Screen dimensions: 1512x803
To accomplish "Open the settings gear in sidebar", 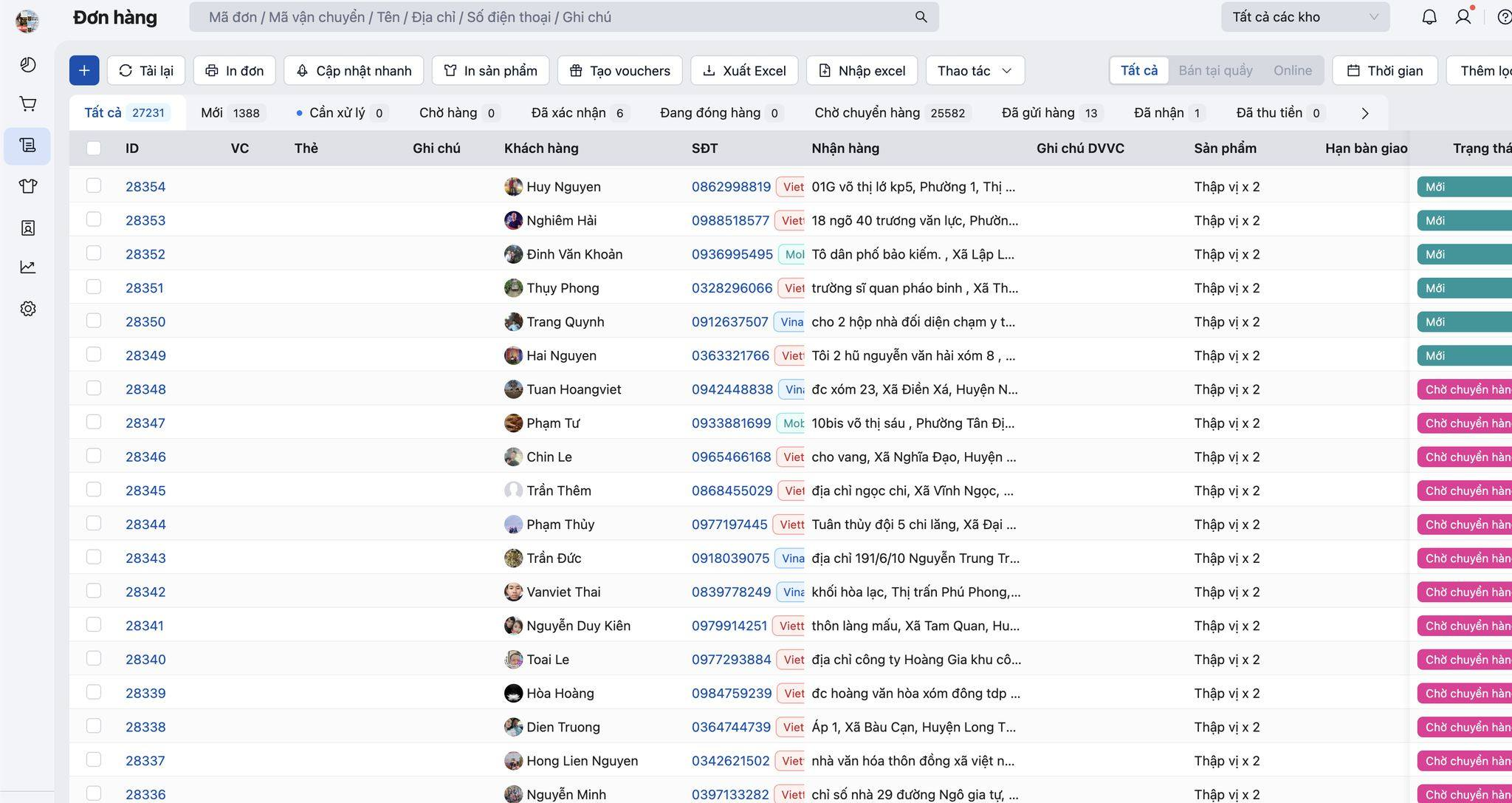I will 28,309.
